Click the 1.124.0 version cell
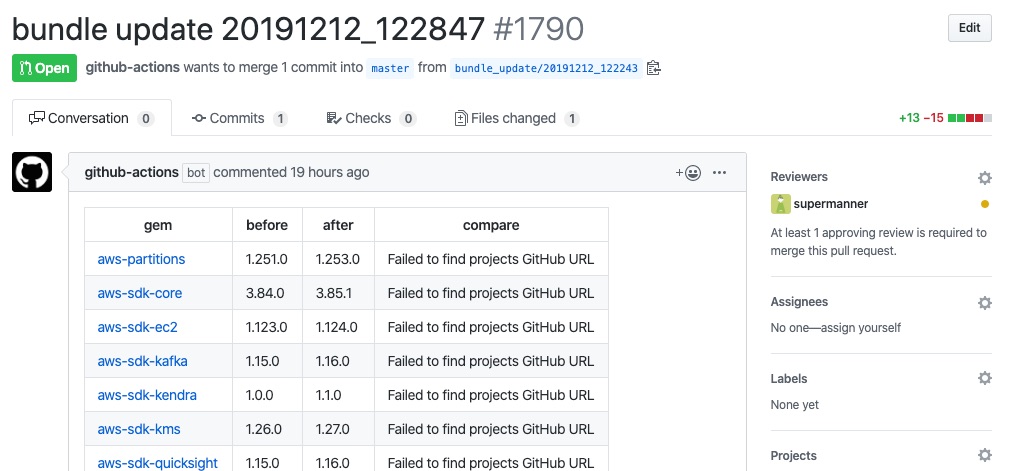Viewport: 1020px width, 471px height. coord(338,327)
